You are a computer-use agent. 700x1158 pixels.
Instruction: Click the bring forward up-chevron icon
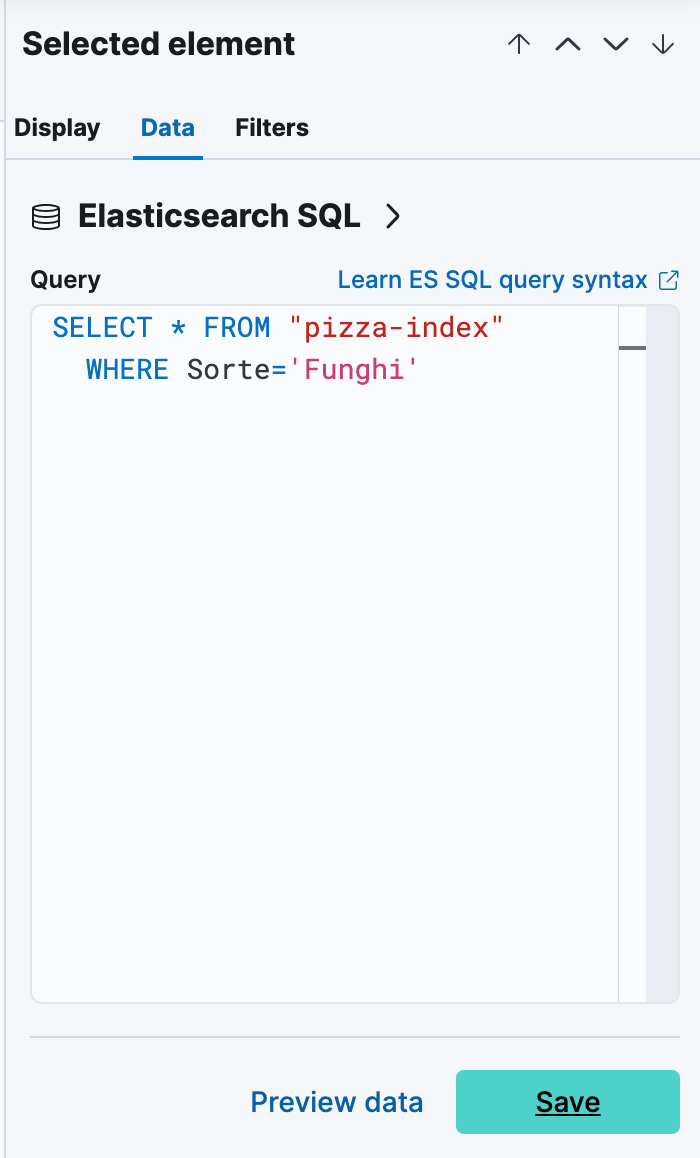click(567, 45)
